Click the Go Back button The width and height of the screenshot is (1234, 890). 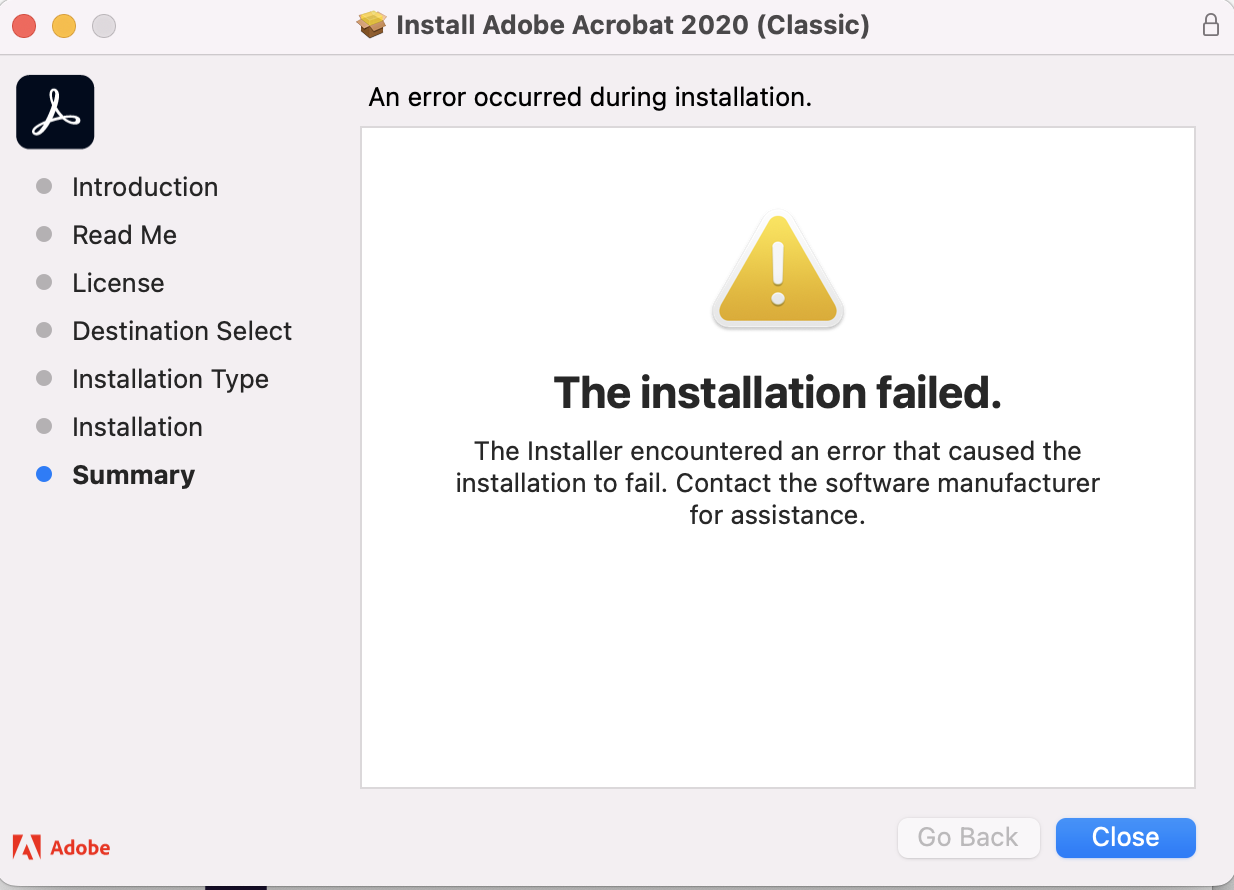pyautogui.click(x=968, y=837)
